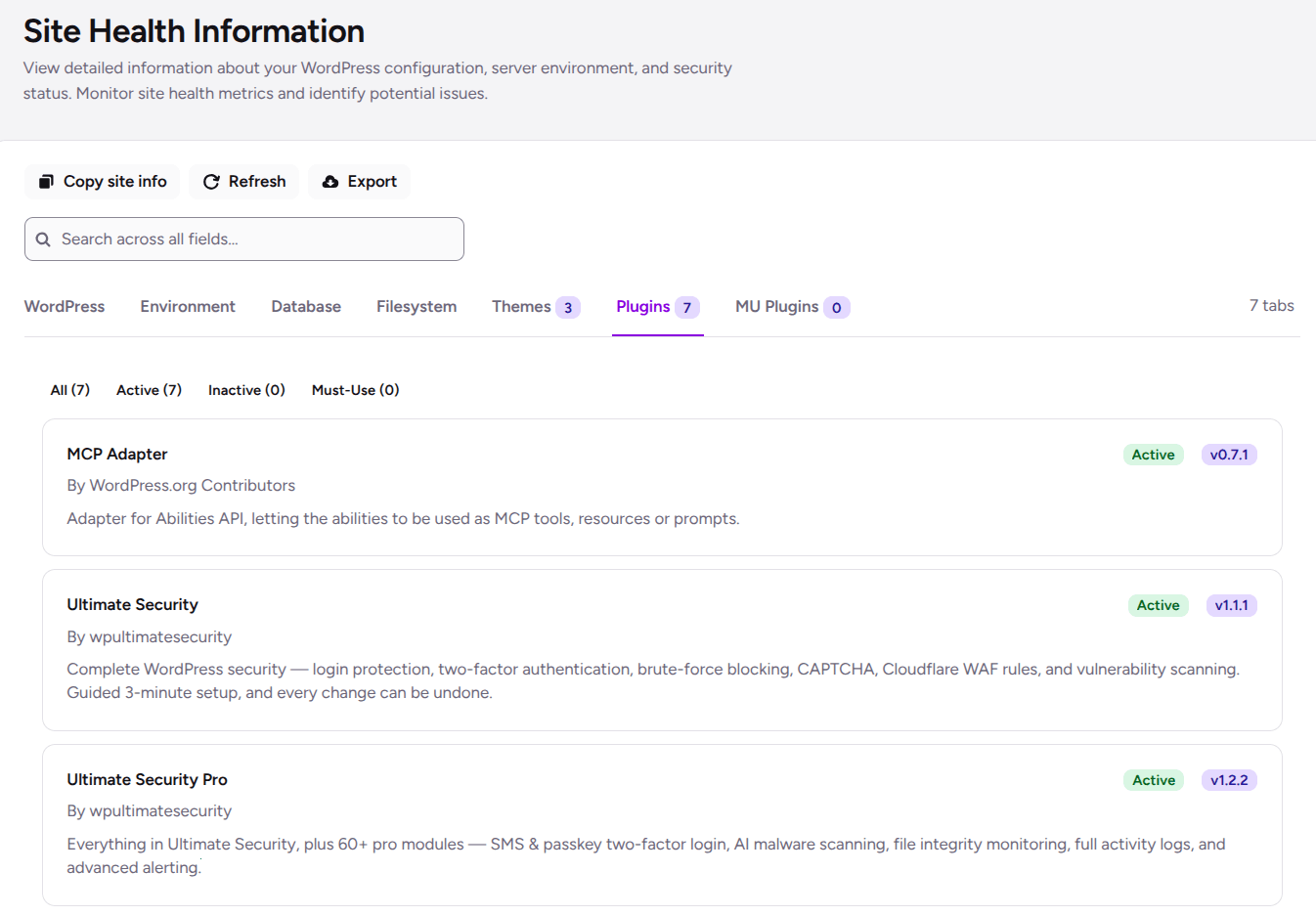Click the circular arrow Refresh icon

point(211,182)
